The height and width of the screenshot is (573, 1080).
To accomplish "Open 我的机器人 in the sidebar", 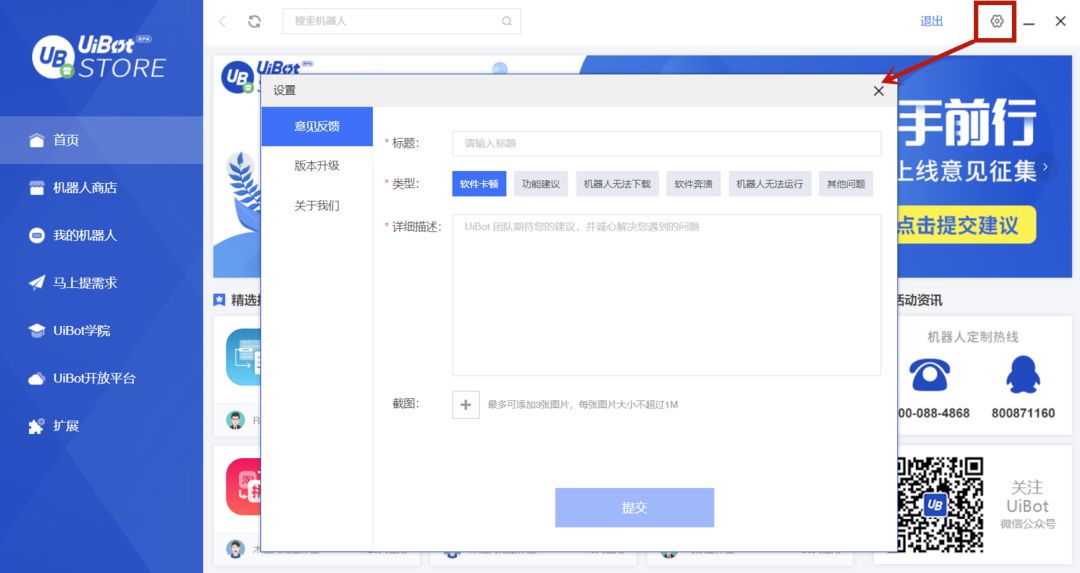I will [x=101, y=236].
